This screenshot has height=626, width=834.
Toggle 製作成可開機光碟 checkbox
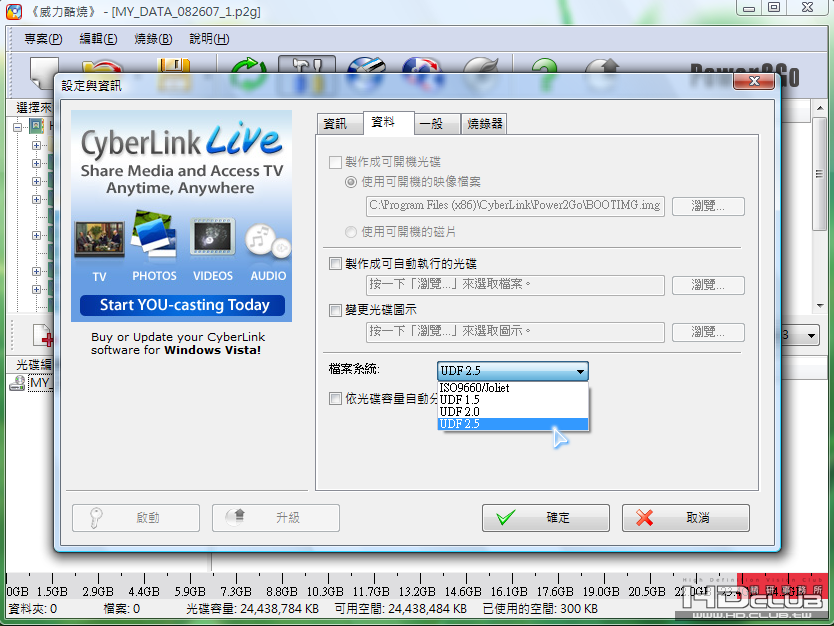(x=335, y=162)
